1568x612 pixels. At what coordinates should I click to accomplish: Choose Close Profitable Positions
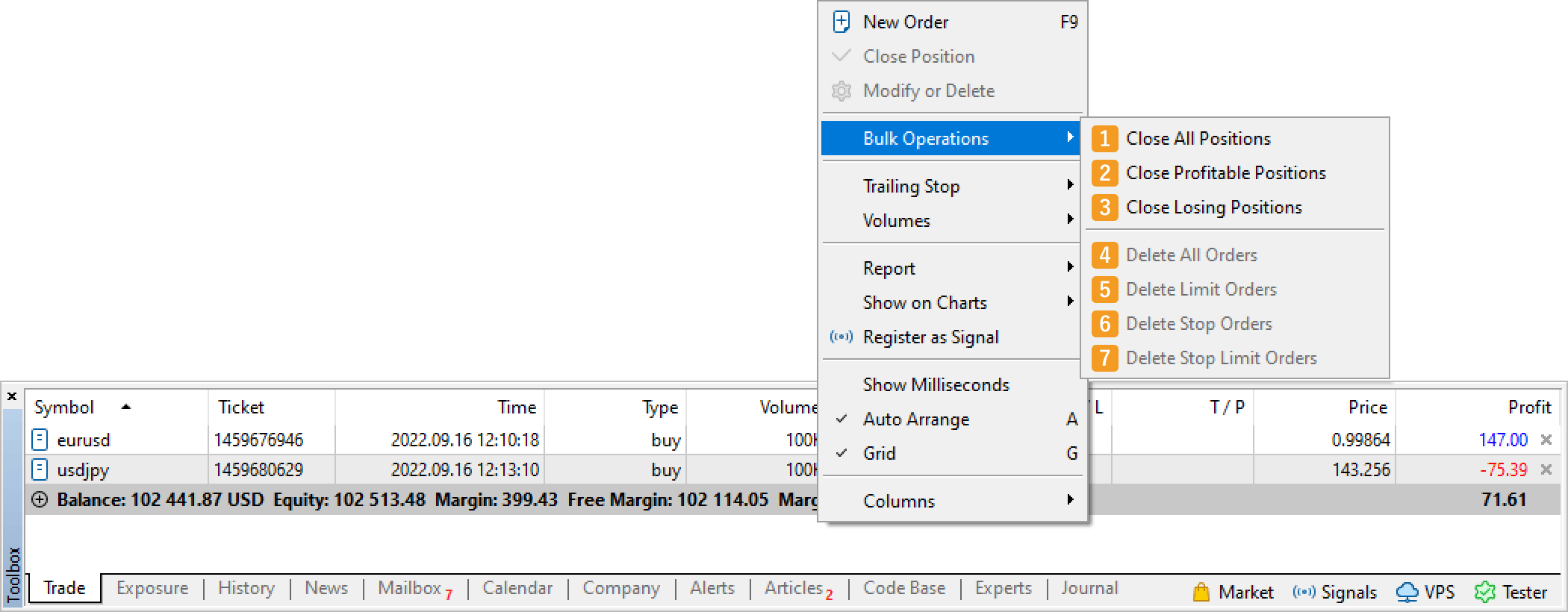[x=1236, y=172]
